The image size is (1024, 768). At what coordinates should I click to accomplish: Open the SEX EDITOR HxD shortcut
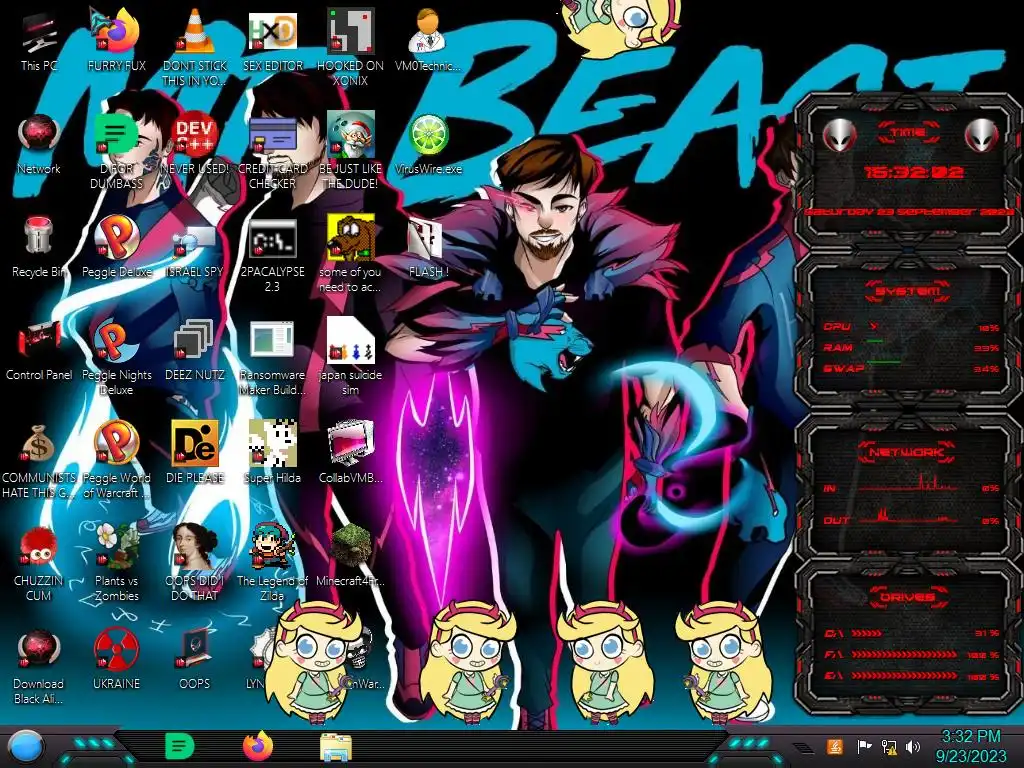click(x=272, y=42)
